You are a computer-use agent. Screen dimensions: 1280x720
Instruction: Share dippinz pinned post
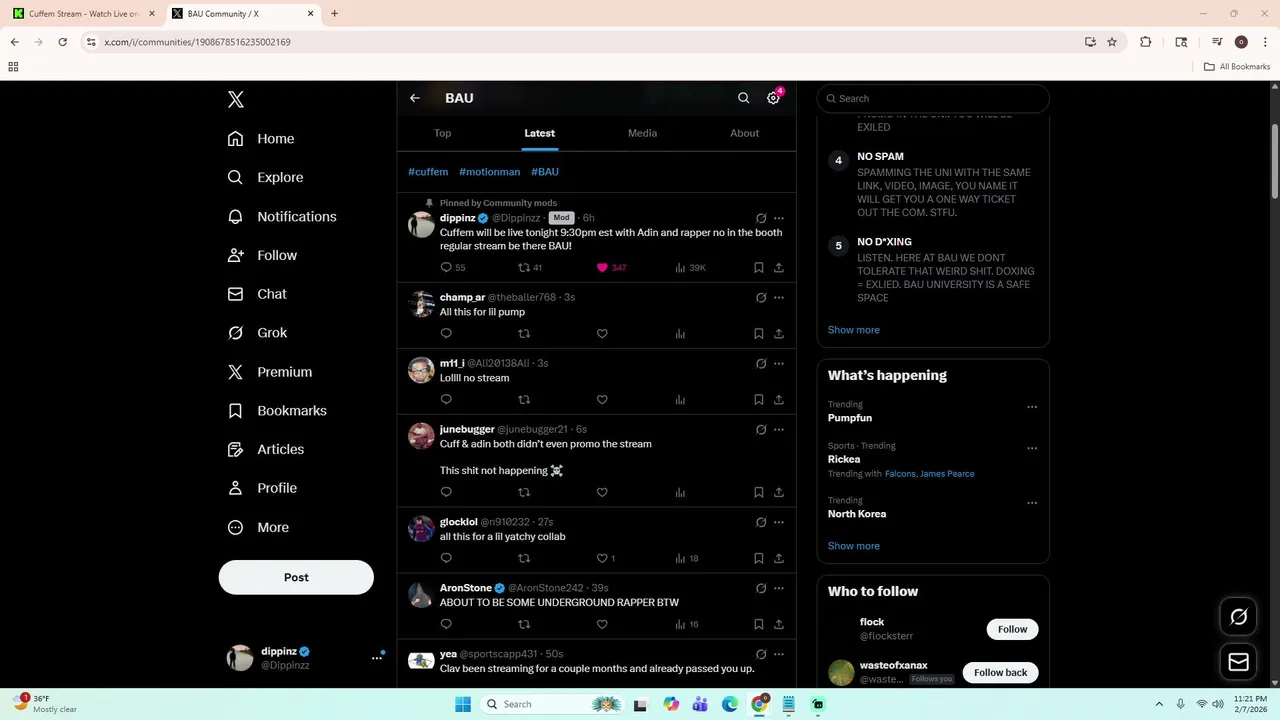click(x=779, y=267)
